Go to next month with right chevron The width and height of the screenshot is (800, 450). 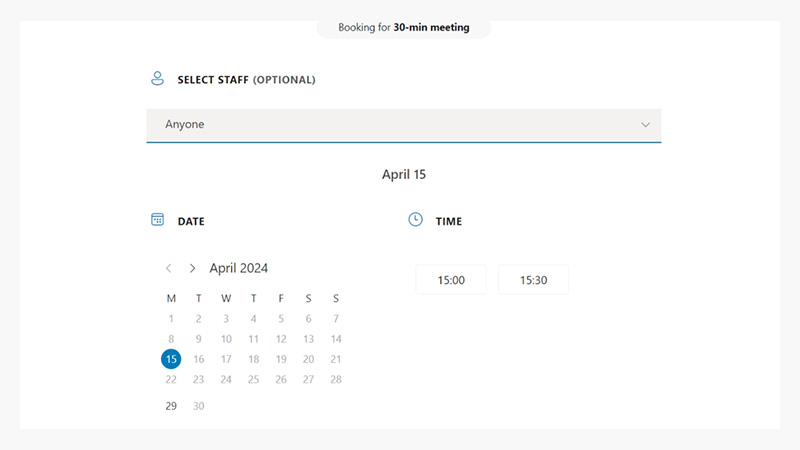click(x=192, y=268)
